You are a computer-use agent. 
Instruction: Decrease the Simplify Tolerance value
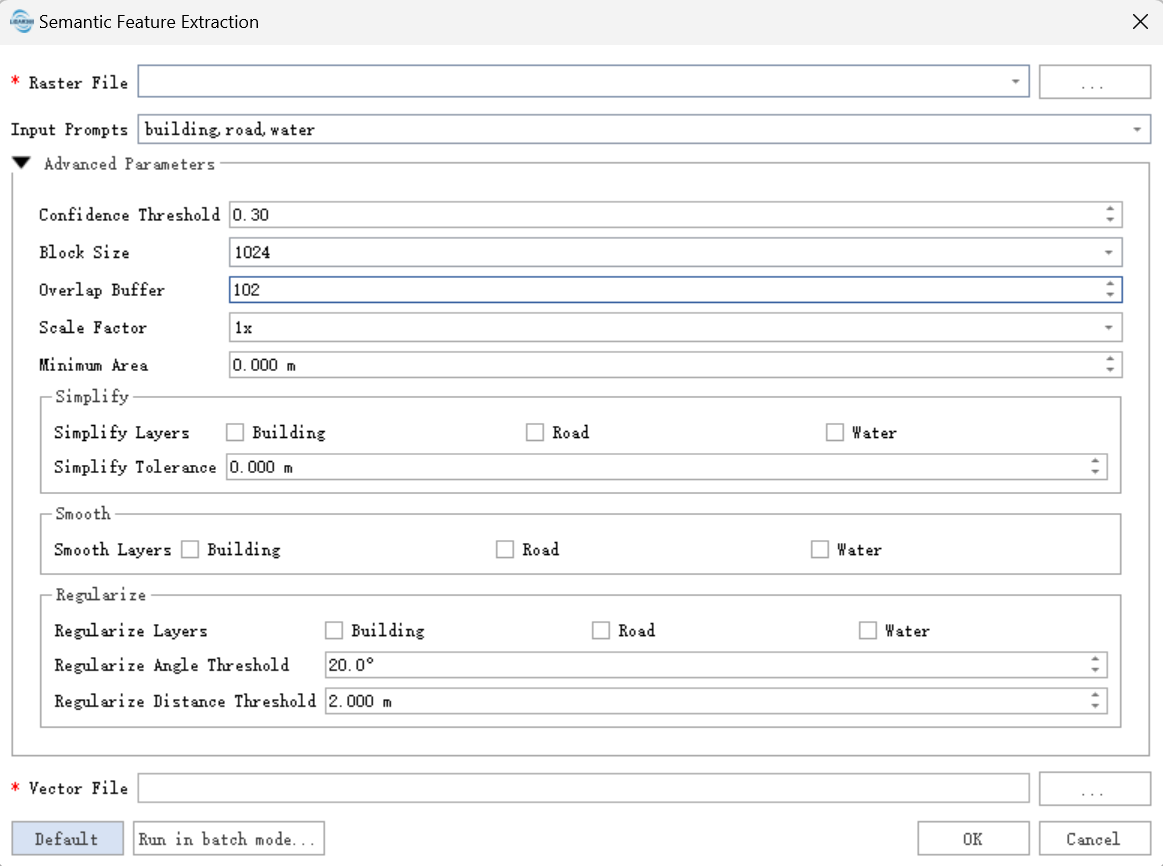point(1095,472)
